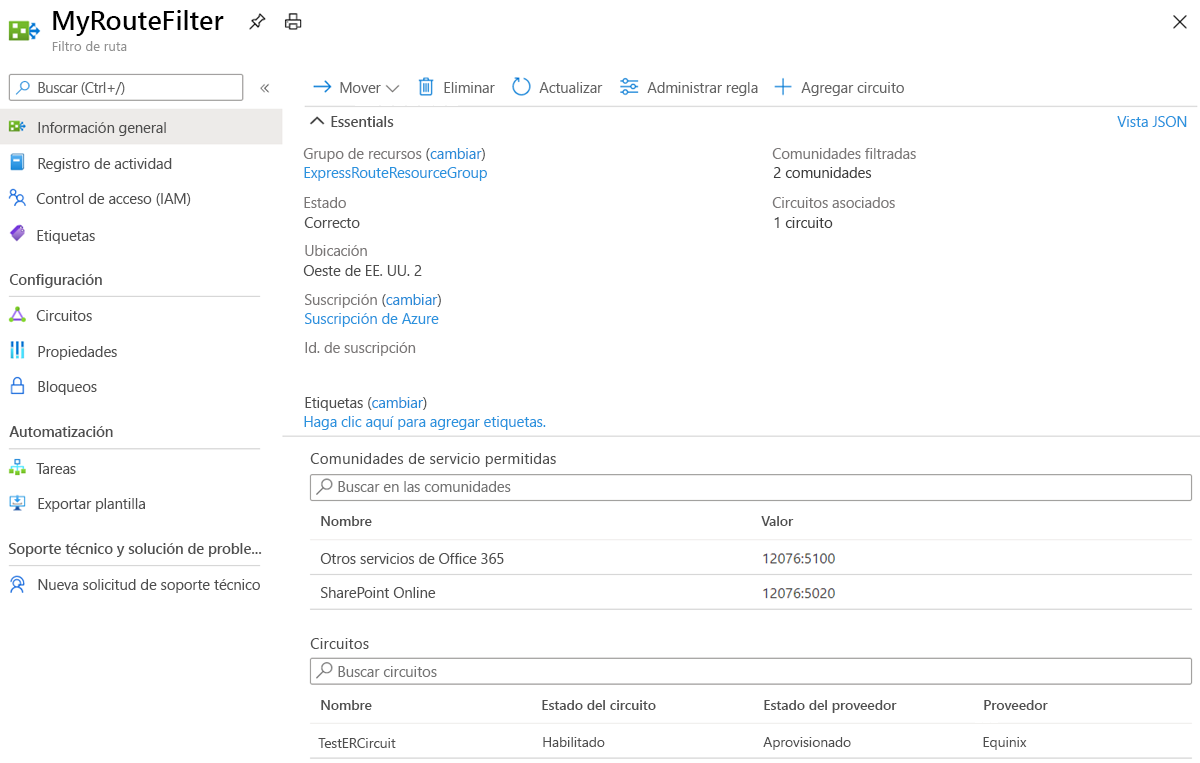Click the Agregar circuito plus icon

783,87
